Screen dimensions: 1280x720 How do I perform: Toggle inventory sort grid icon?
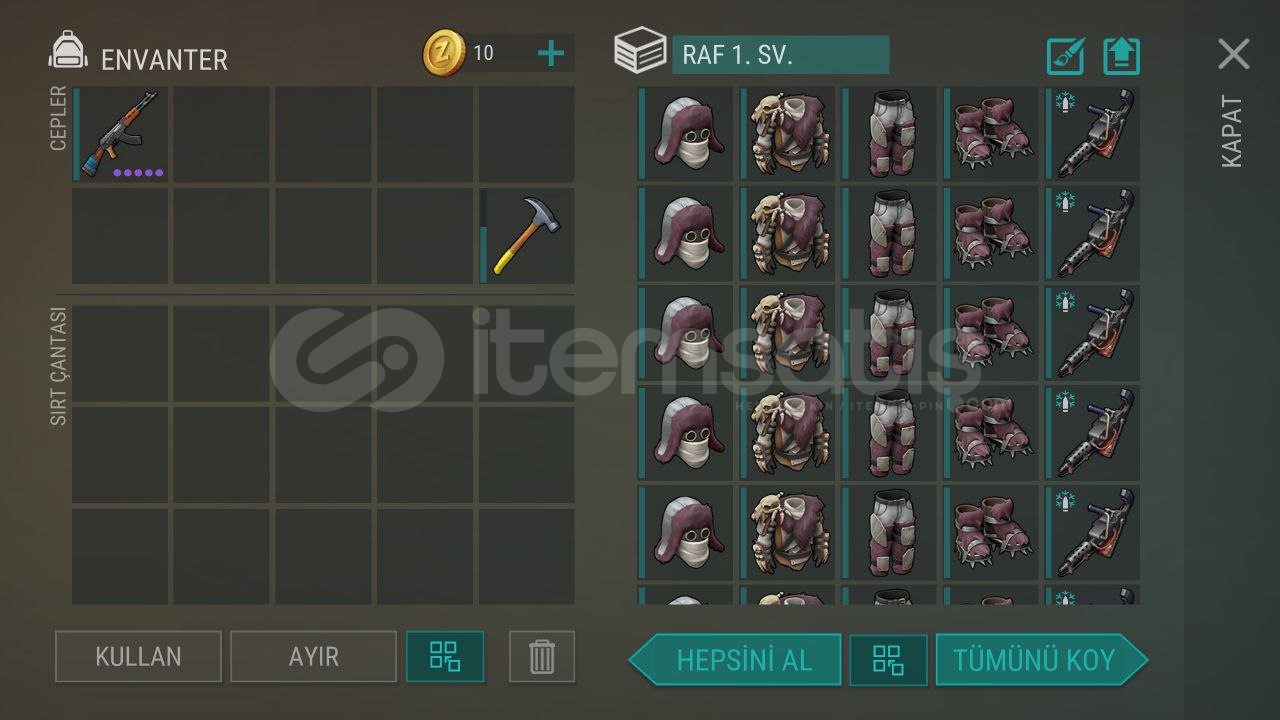pyautogui.click(x=445, y=657)
